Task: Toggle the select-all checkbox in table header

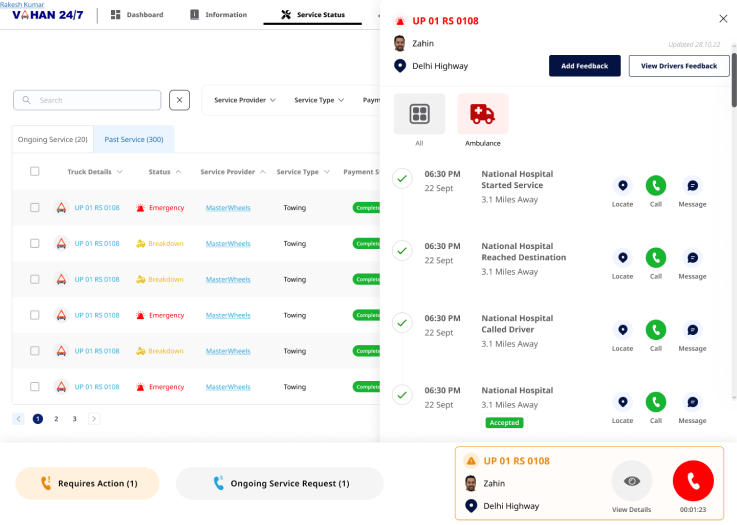Action: point(35,172)
